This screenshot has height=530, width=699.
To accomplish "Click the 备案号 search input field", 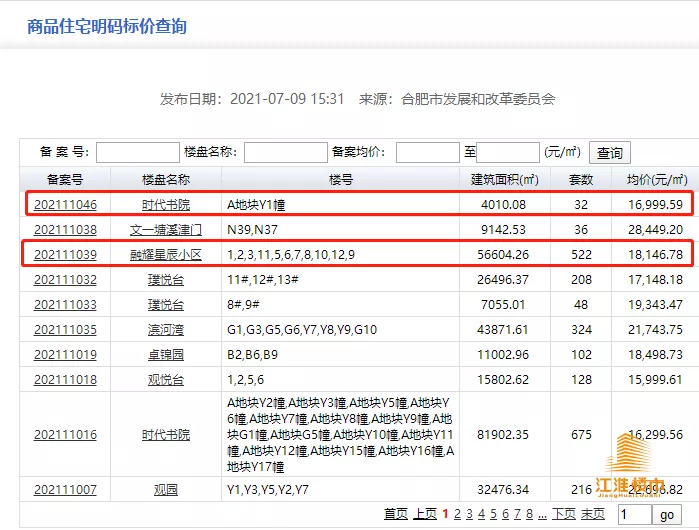I will (x=138, y=152).
